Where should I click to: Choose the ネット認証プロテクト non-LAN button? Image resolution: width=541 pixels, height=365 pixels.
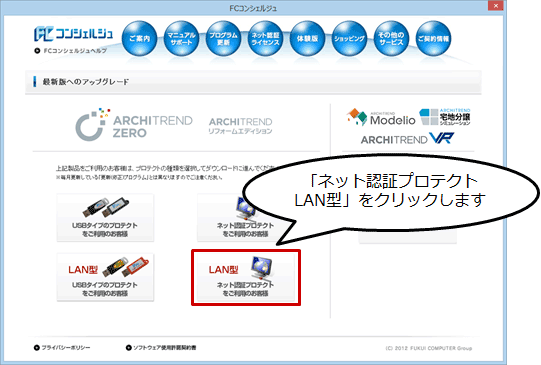pyautogui.click(x=245, y=217)
